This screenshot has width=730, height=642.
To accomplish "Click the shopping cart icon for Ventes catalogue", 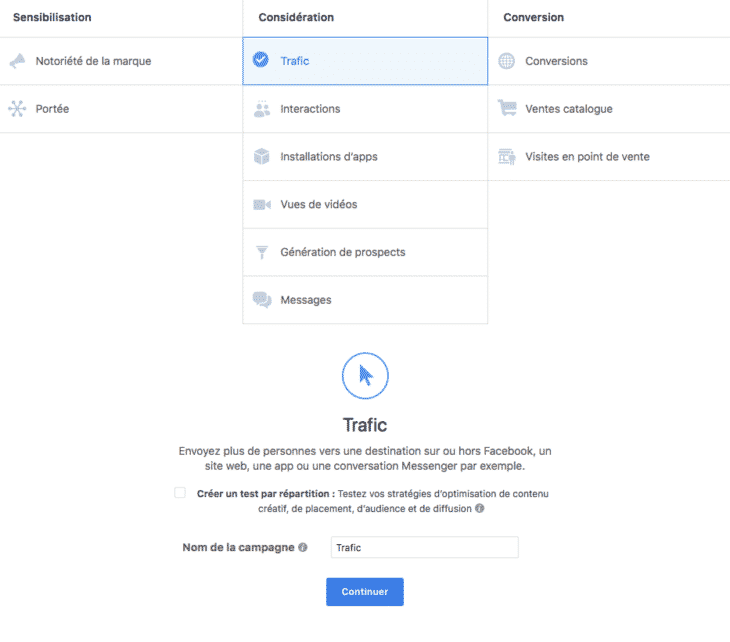I will [x=507, y=109].
